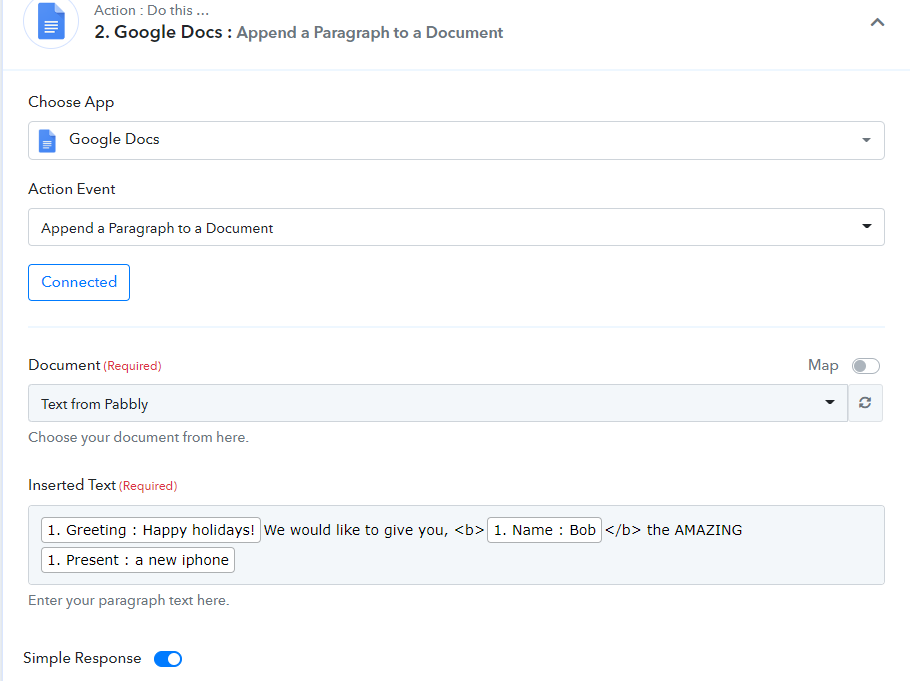Screen dimensions: 910x681
Task: Click the Action : Do this ... label
Action: pos(151,10)
